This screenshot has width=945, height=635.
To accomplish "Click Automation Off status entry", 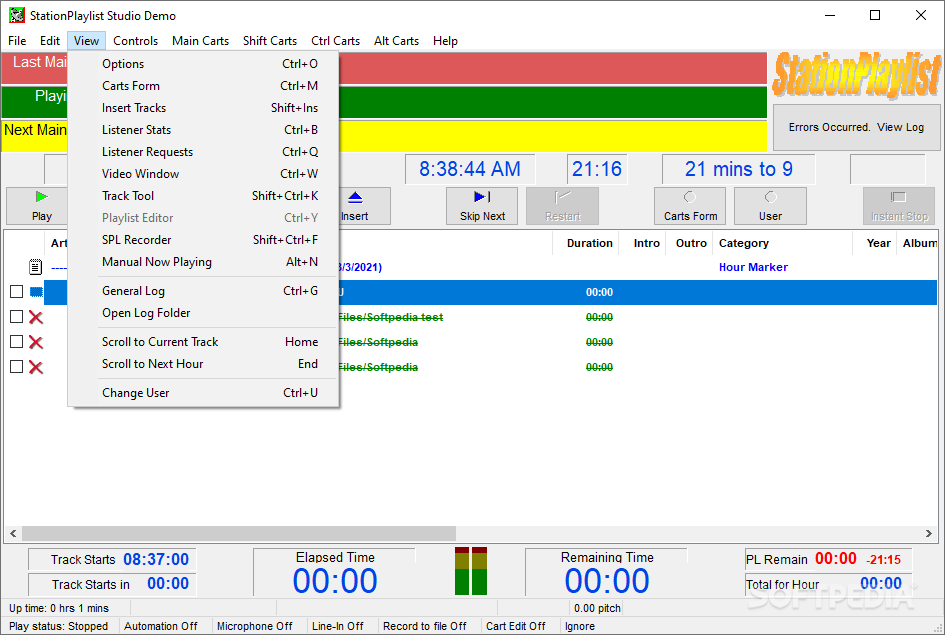I will point(160,626).
